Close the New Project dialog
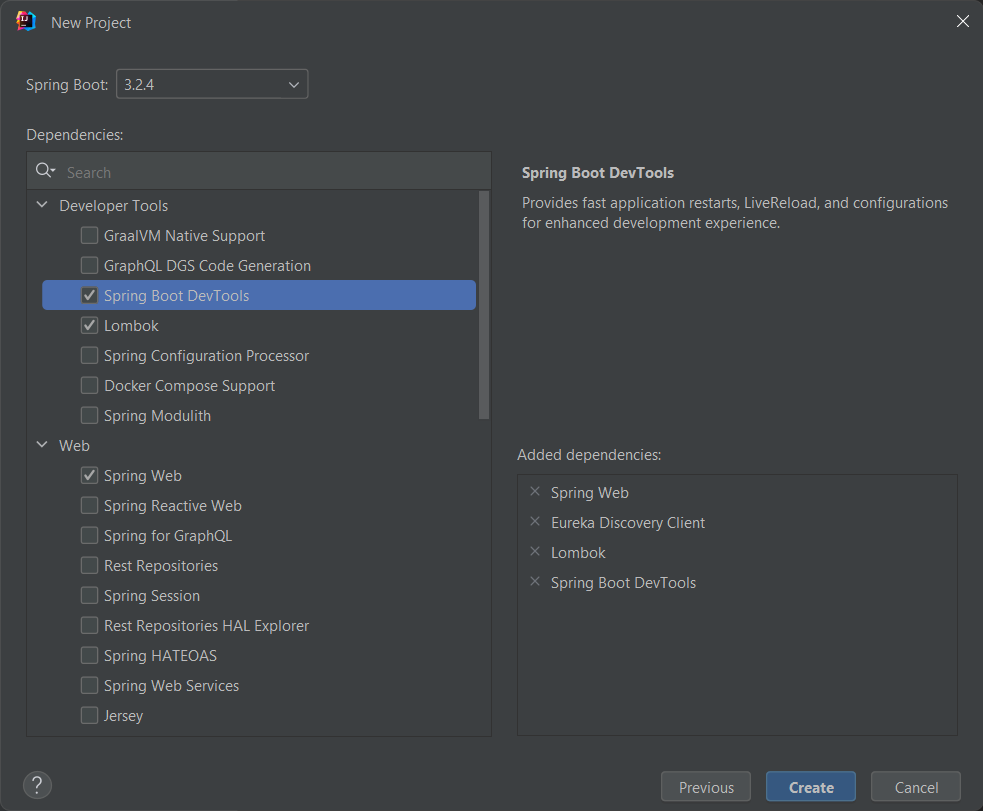 click(x=963, y=21)
